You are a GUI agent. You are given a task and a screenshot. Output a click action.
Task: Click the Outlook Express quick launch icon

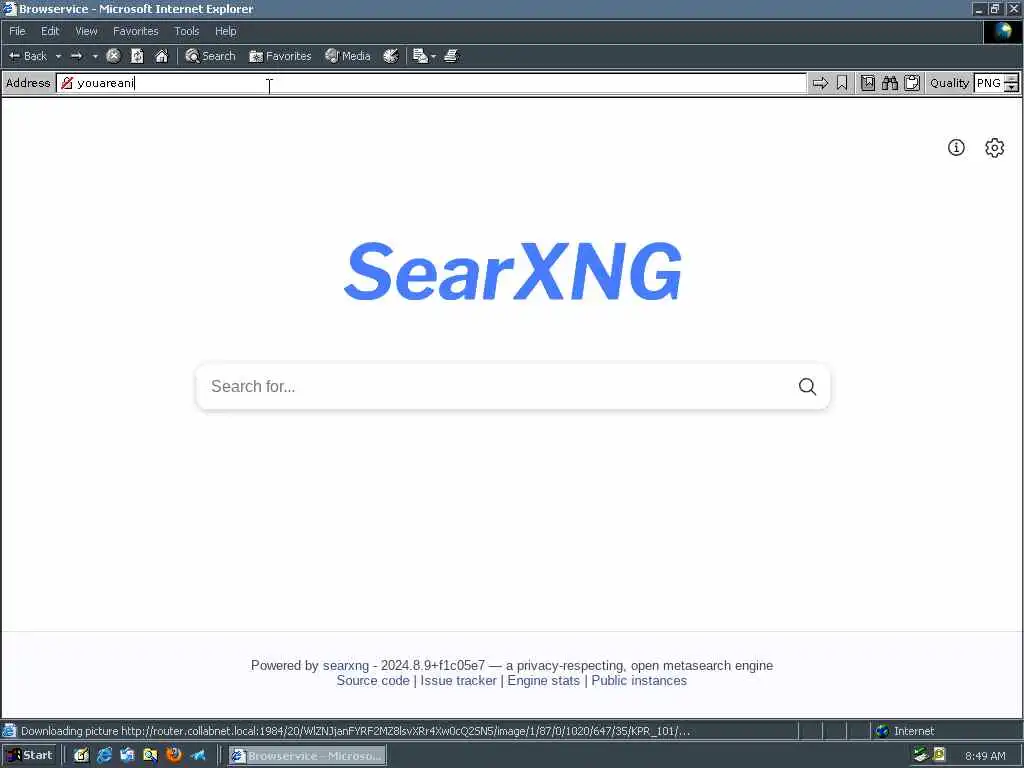click(x=127, y=756)
